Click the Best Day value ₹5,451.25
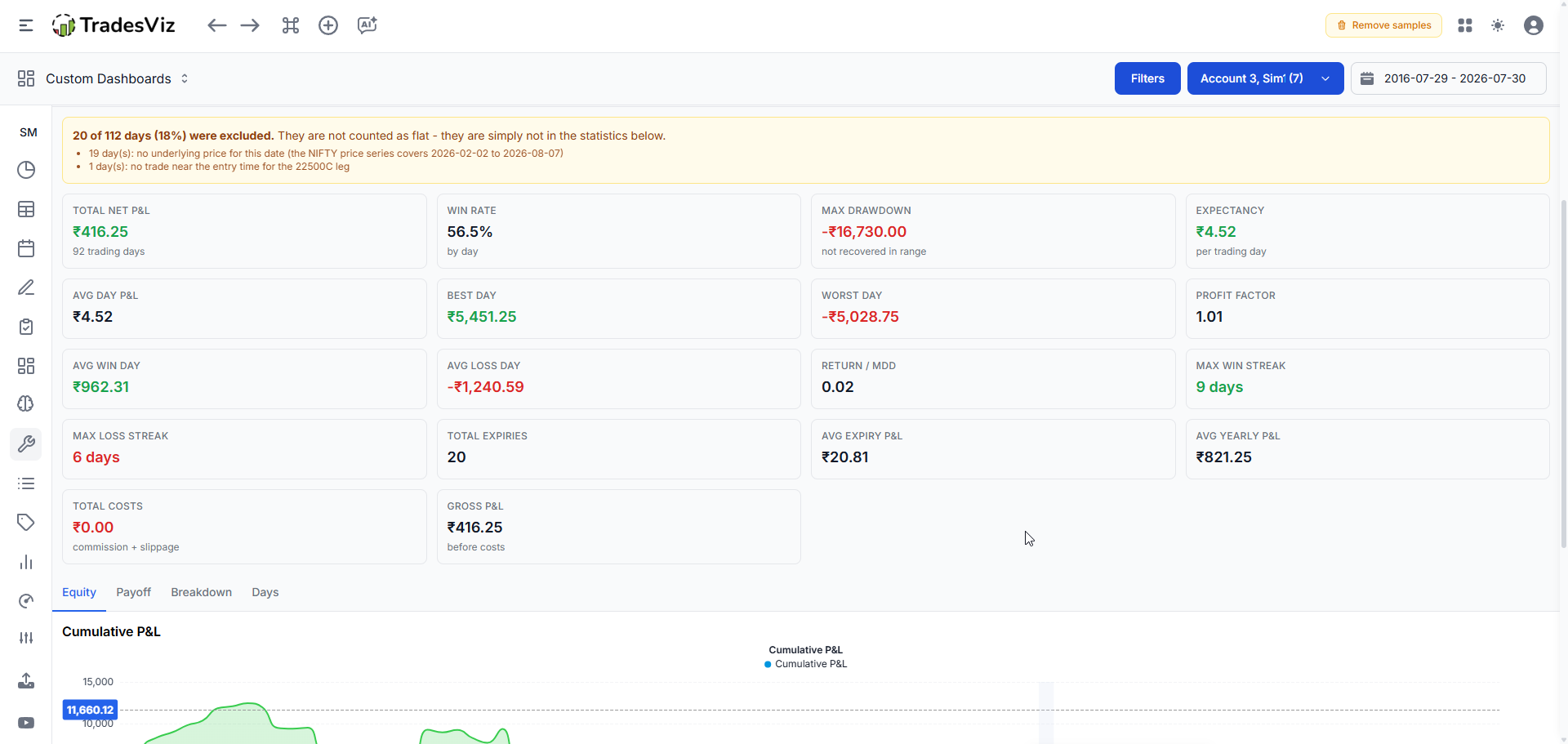Image resolution: width=1568 pixels, height=744 pixels. 482,317
